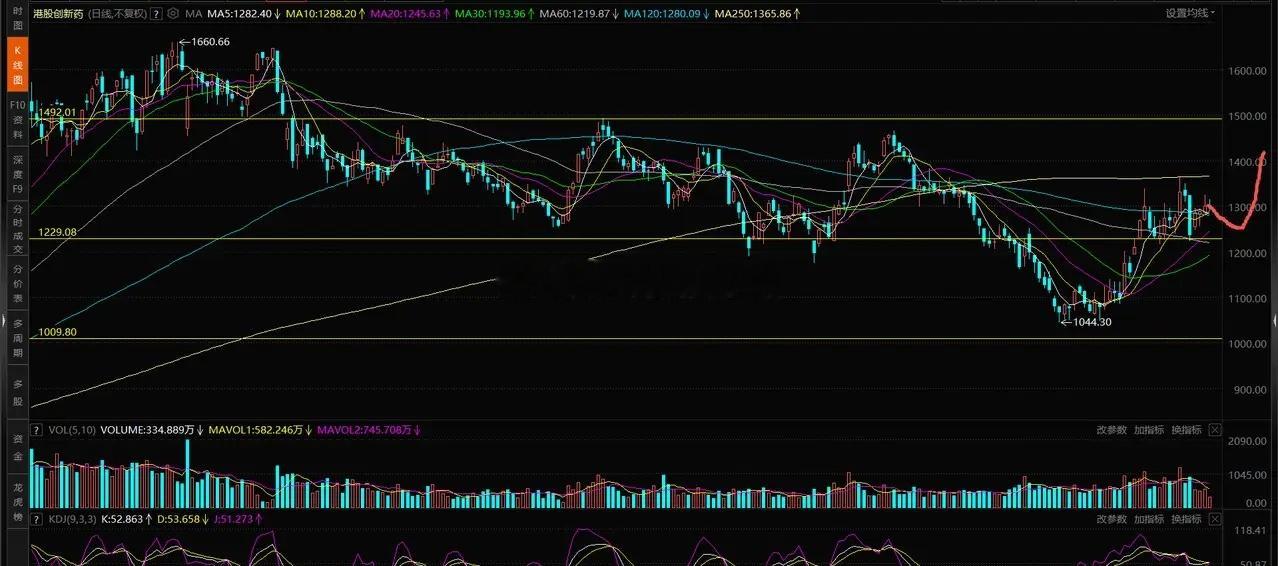Open the 多周期 sidebar tab

tap(16, 341)
